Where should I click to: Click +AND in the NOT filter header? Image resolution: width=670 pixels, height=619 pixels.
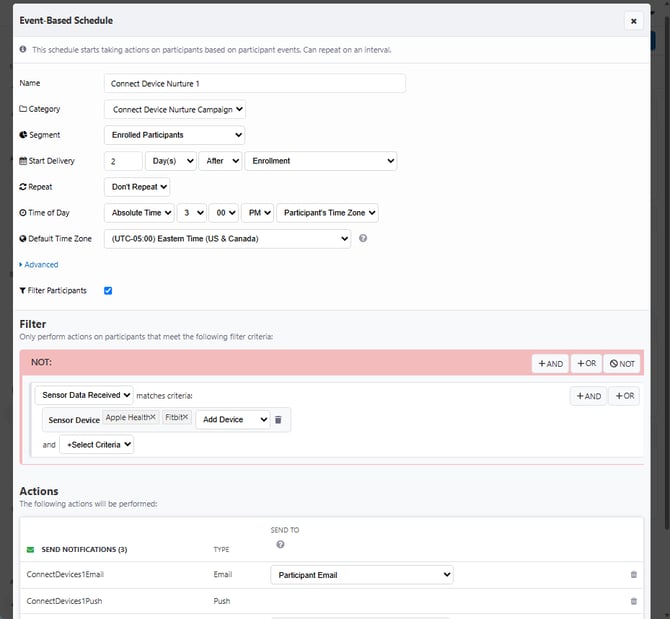pyautogui.click(x=550, y=364)
